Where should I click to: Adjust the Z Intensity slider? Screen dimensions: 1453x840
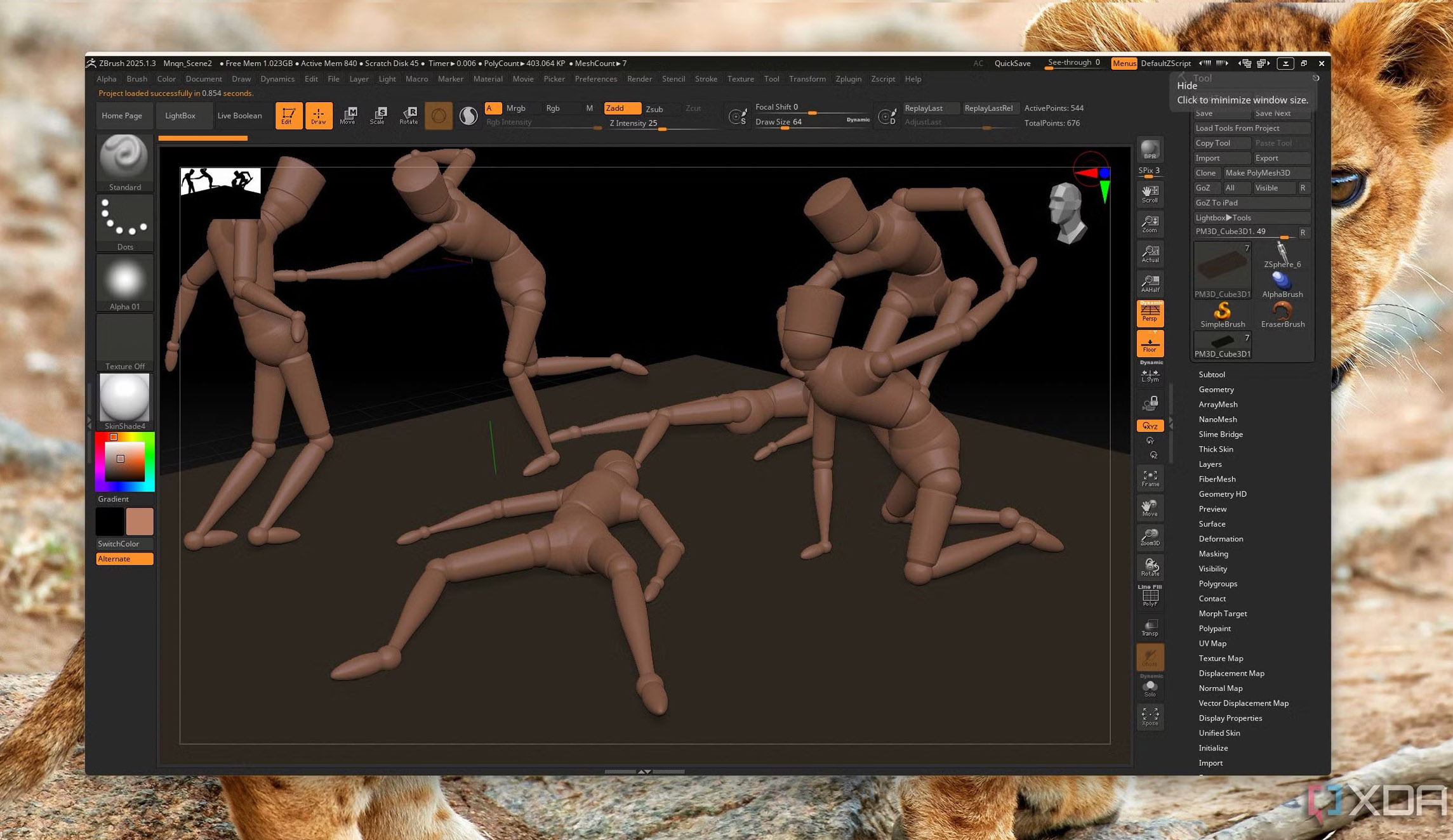661,124
